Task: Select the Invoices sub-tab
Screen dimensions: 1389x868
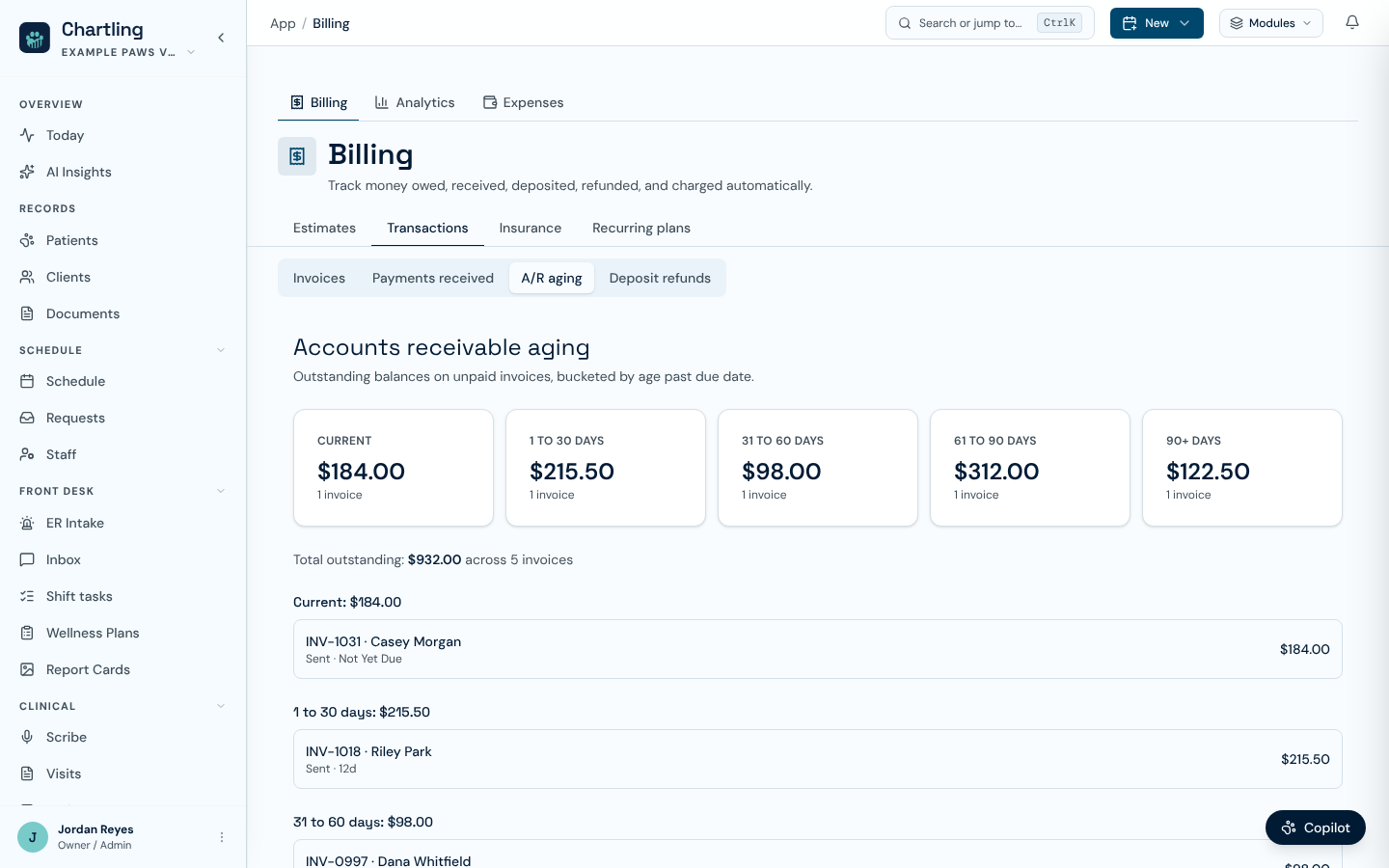Action: click(x=319, y=278)
